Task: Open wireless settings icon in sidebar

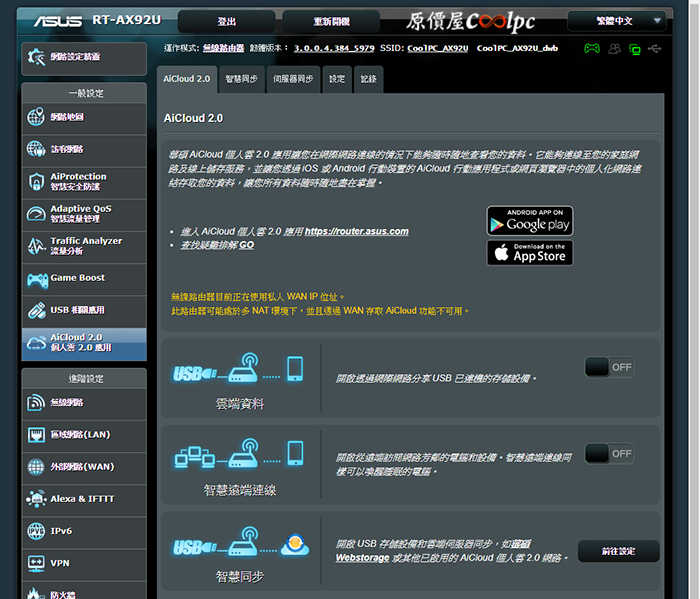Action: click(x=36, y=403)
